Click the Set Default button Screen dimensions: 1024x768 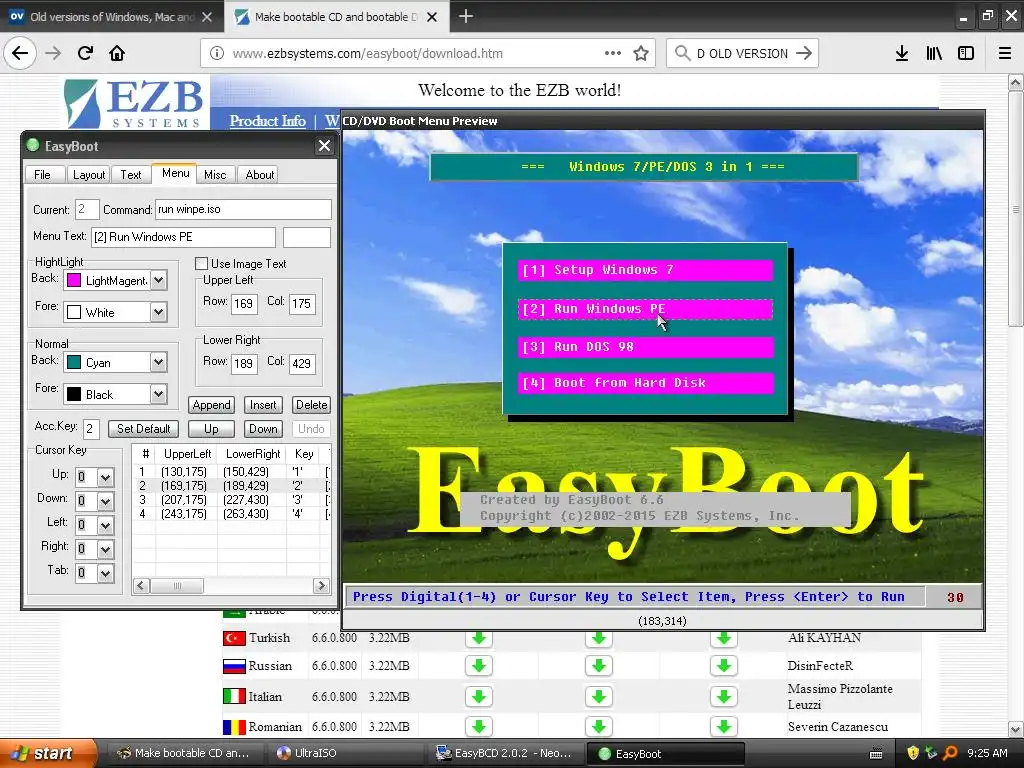[x=143, y=429]
